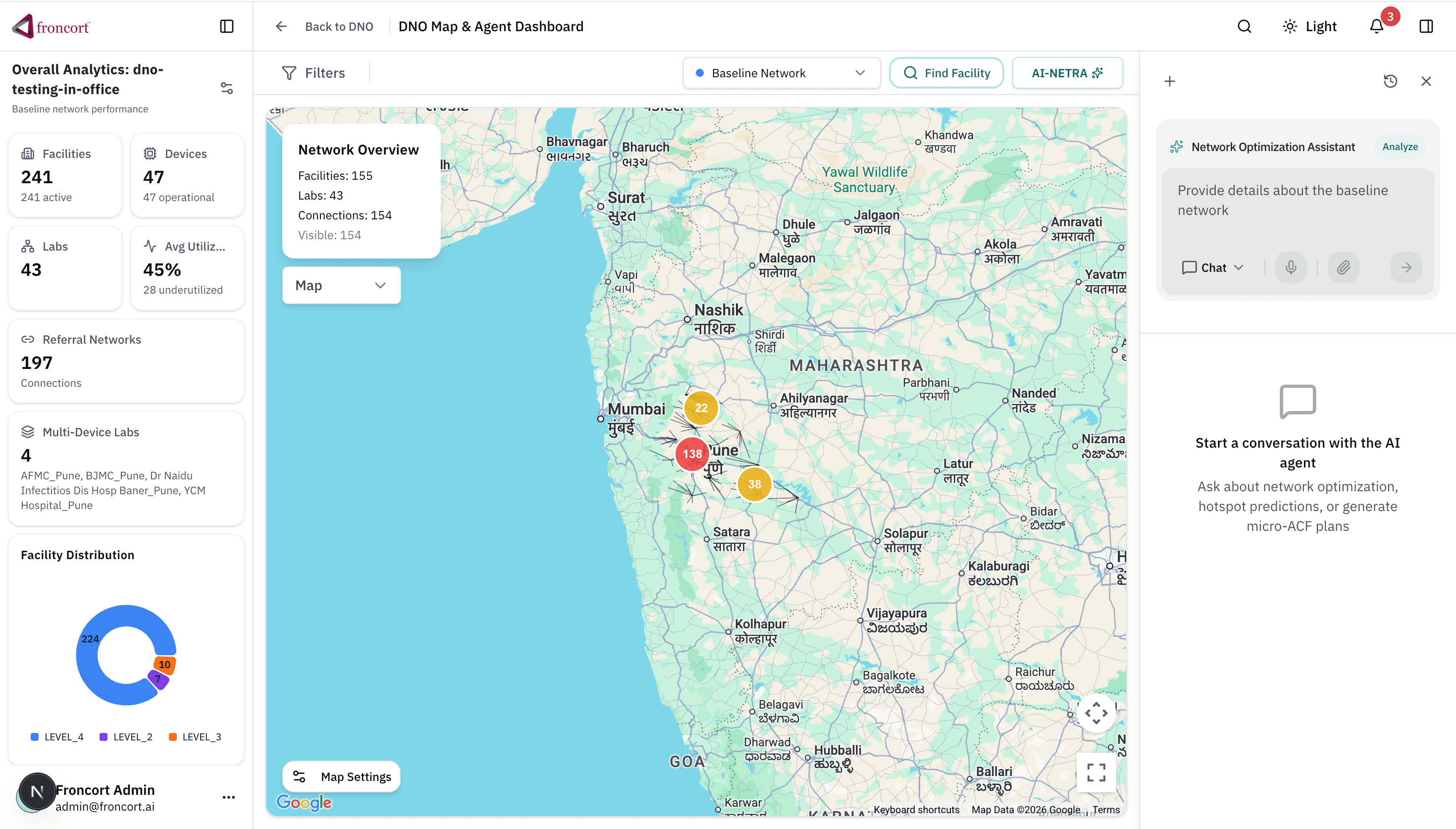This screenshot has height=829, width=1456.
Task: Open the microphone input in AI assistant
Action: pos(1291,267)
